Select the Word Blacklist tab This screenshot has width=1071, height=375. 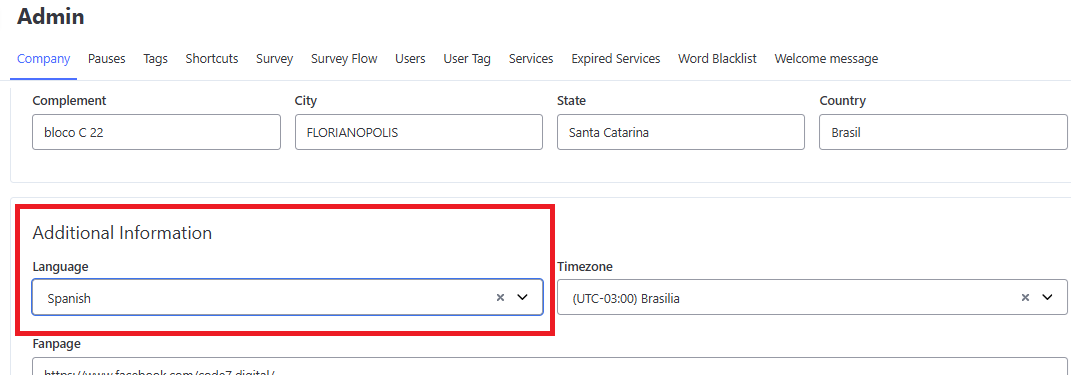coord(717,59)
